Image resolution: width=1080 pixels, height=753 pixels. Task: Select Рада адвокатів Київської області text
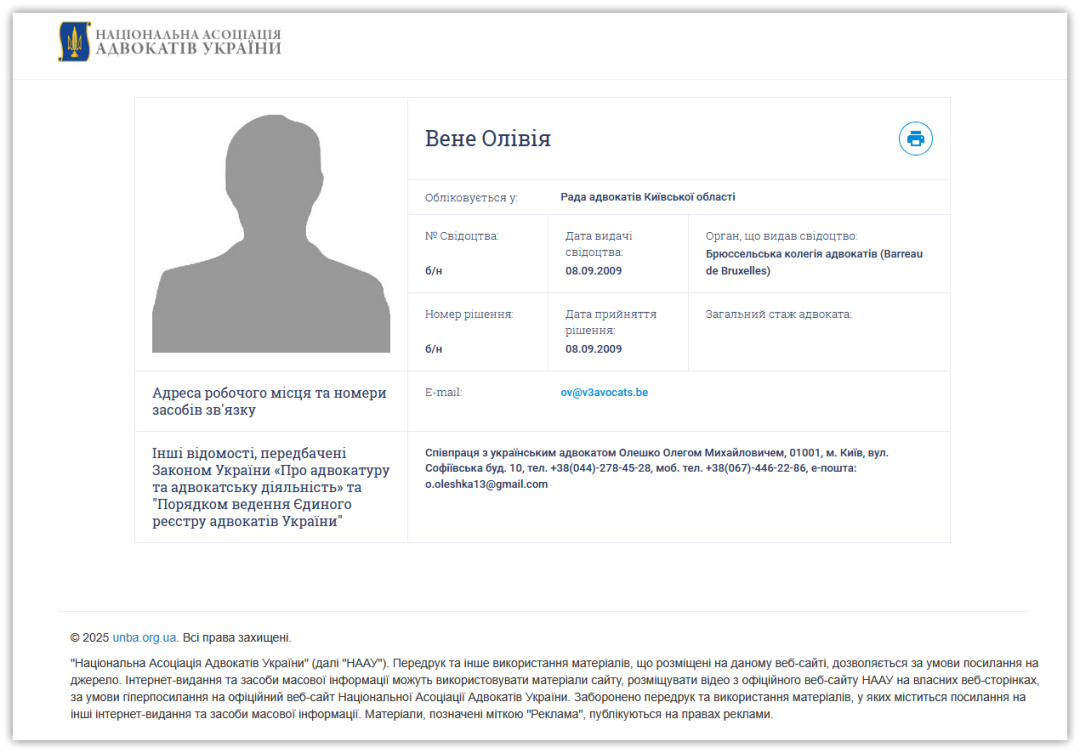tap(647, 197)
